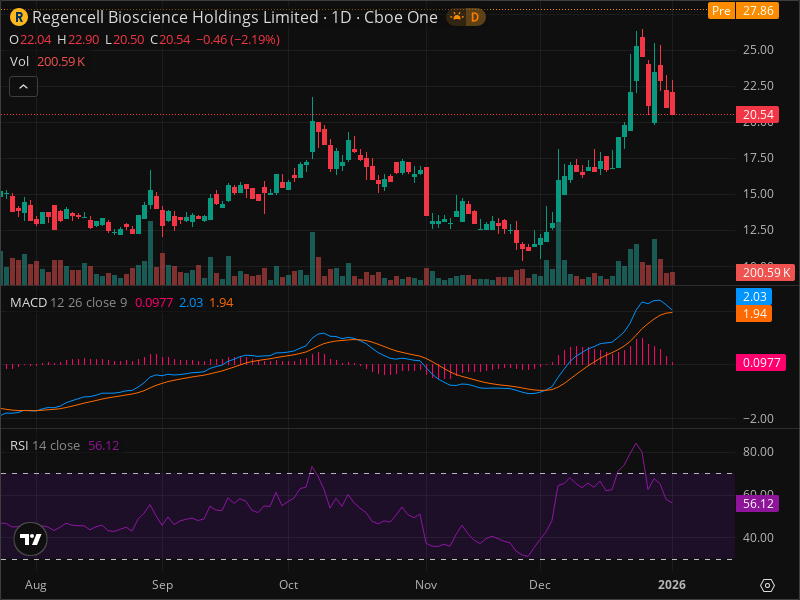This screenshot has width=800, height=600.
Task: Click the premarket session sun icon
Action: tap(457, 17)
